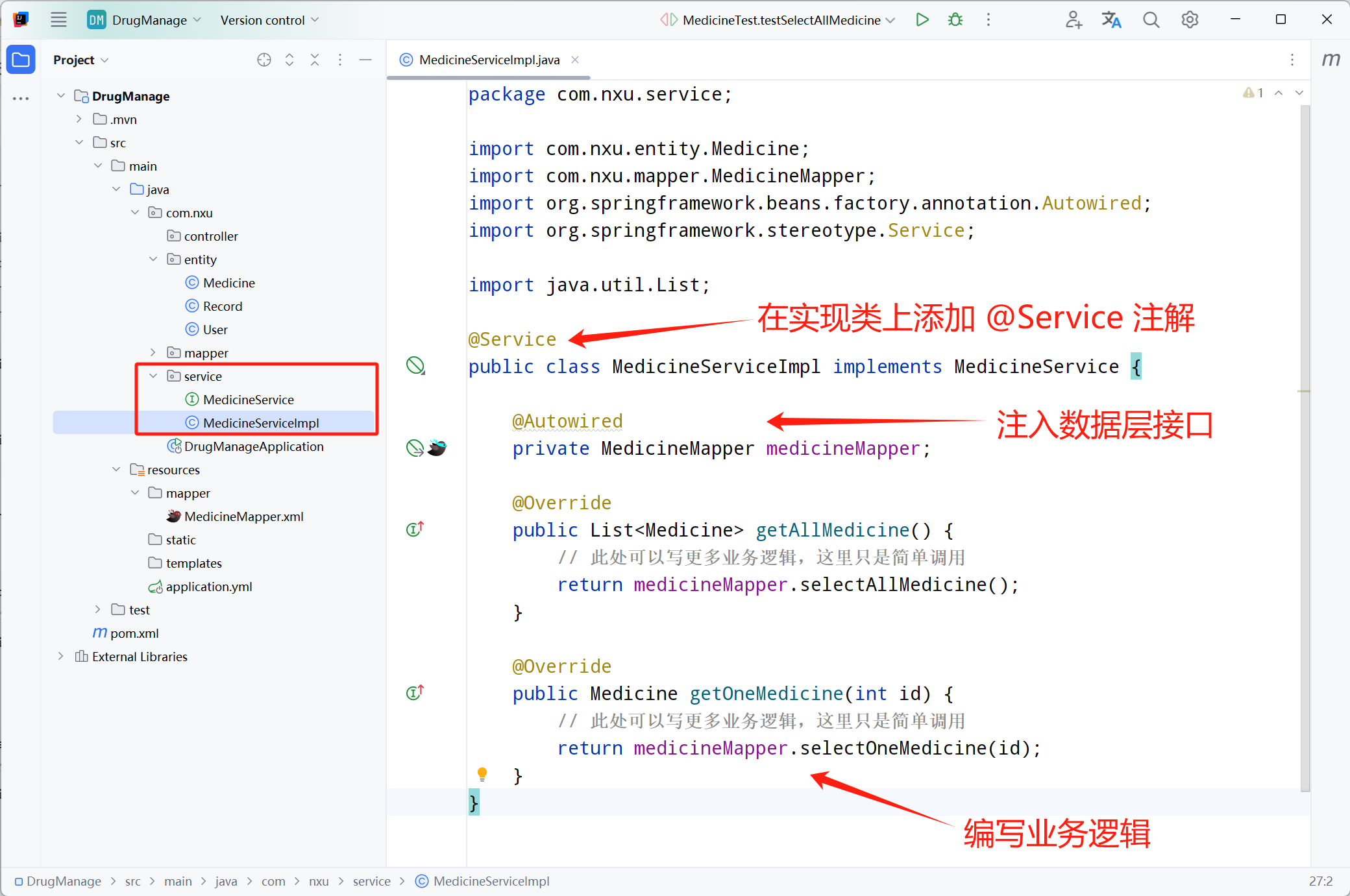Run MedicineTest with the green Run icon
Screen dimensions: 1350x896
point(922,19)
